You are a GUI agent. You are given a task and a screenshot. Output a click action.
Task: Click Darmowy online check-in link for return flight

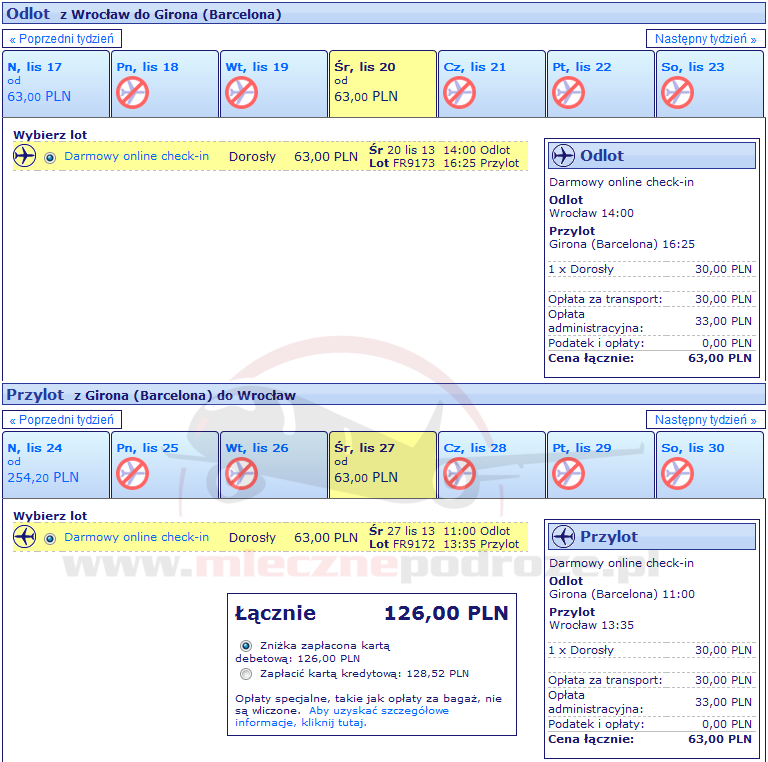pyautogui.click(x=136, y=538)
